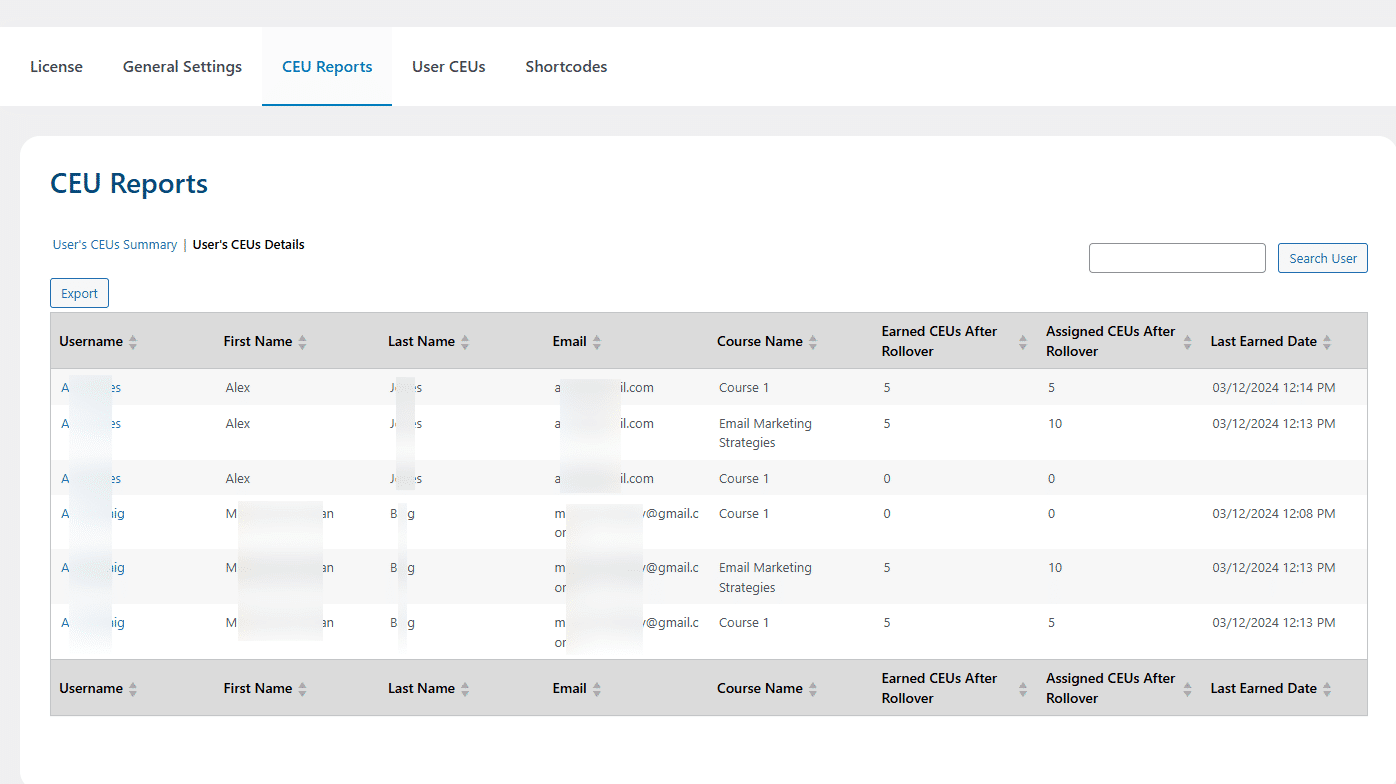Click the top Username column header label
The image size is (1396, 784).
click(x=91, y=342)
